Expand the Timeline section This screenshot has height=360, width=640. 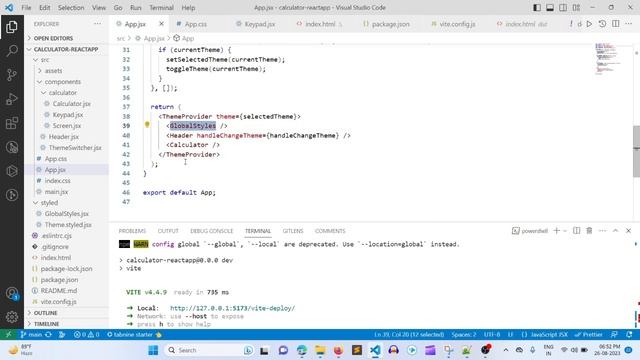pyautogui.click(x=68, y=324)
